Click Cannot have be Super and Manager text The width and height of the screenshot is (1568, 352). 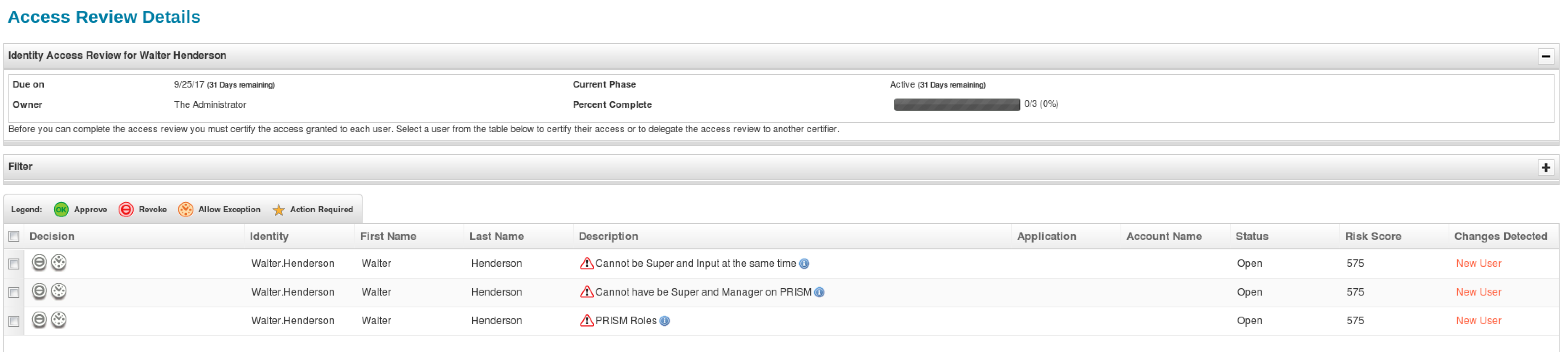pos(703,292)
